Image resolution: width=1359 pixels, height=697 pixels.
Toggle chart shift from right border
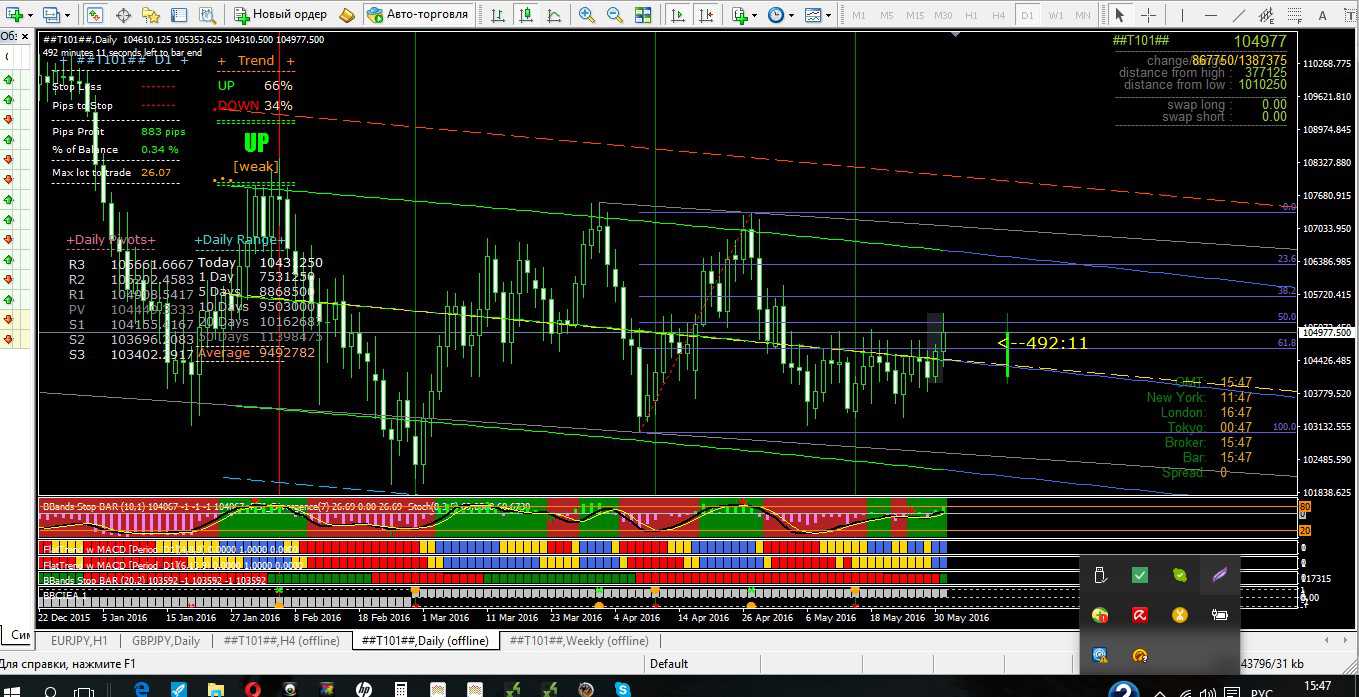[x=706, y=15]
